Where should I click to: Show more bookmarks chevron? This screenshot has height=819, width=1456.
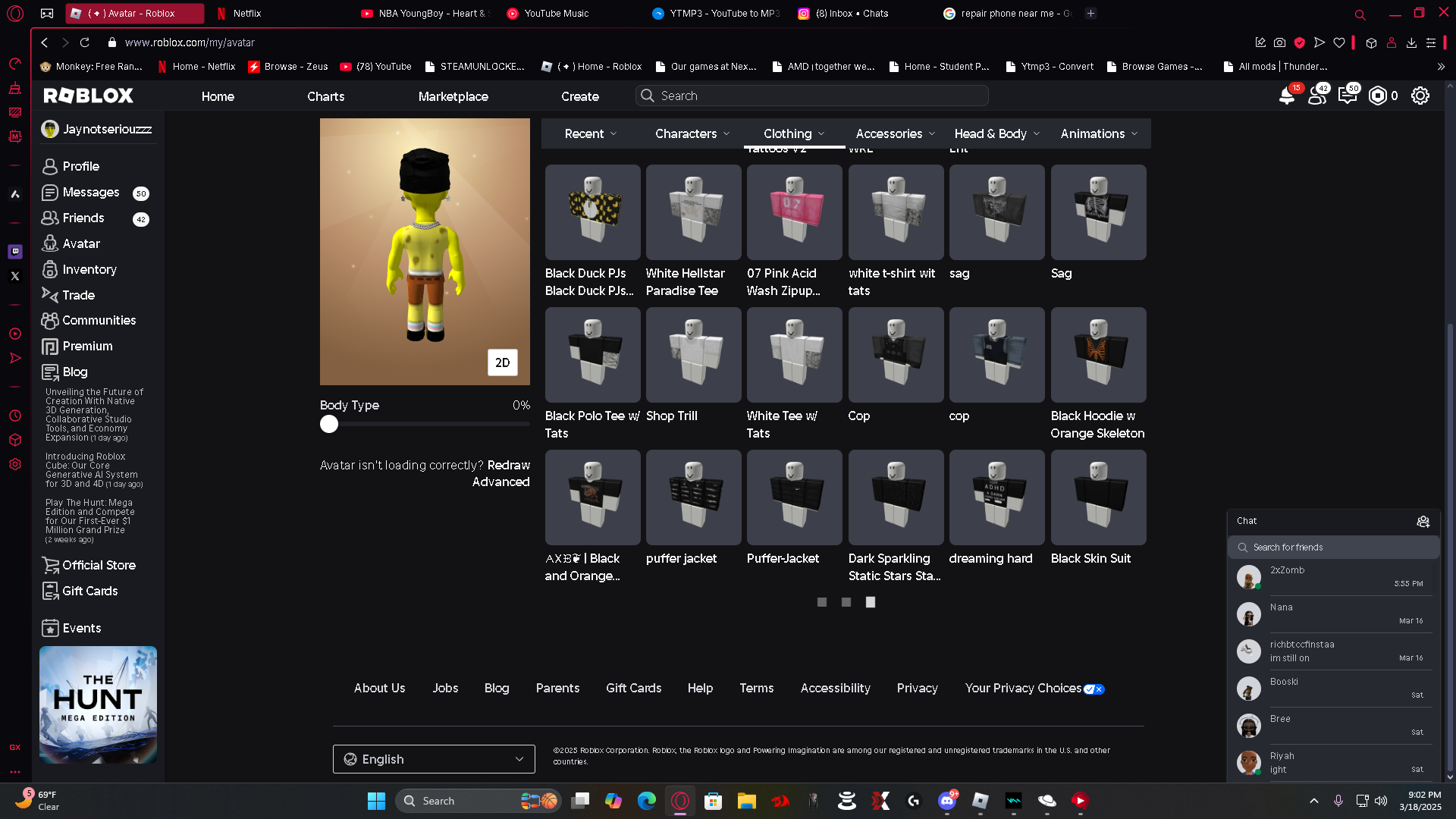pos(1441,67)
